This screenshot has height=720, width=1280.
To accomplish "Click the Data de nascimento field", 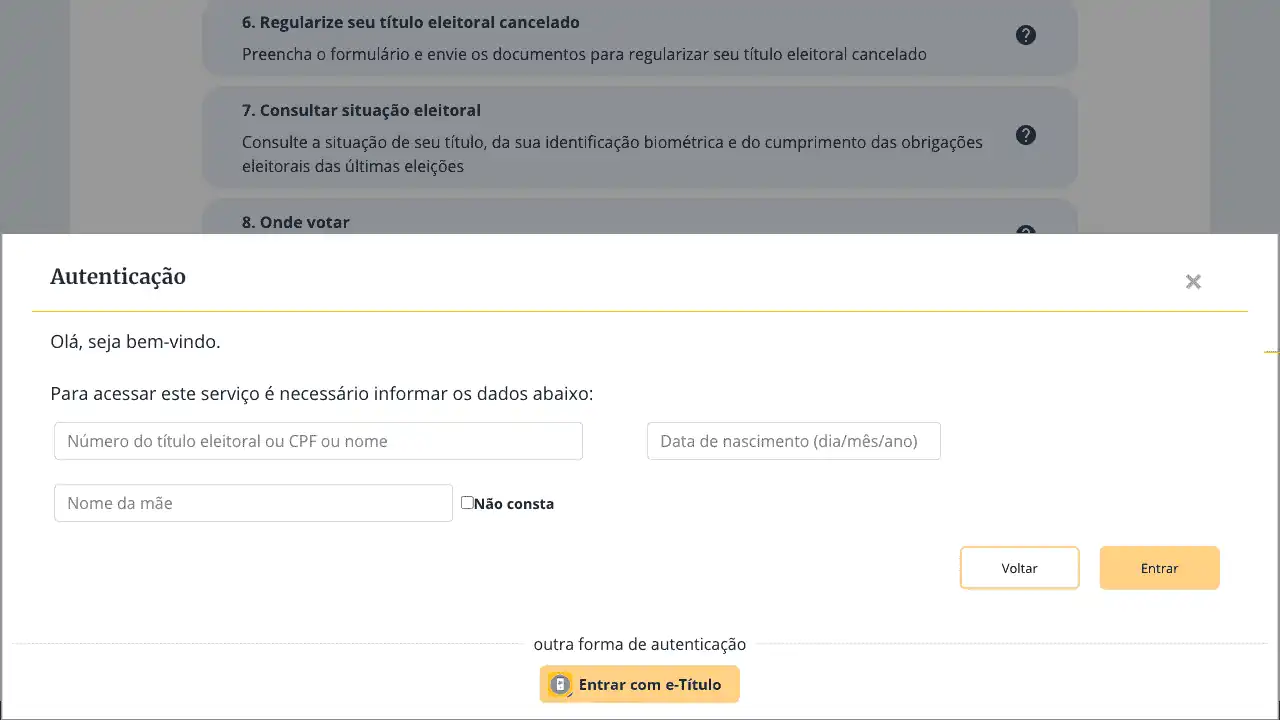I will click(794, 441).
